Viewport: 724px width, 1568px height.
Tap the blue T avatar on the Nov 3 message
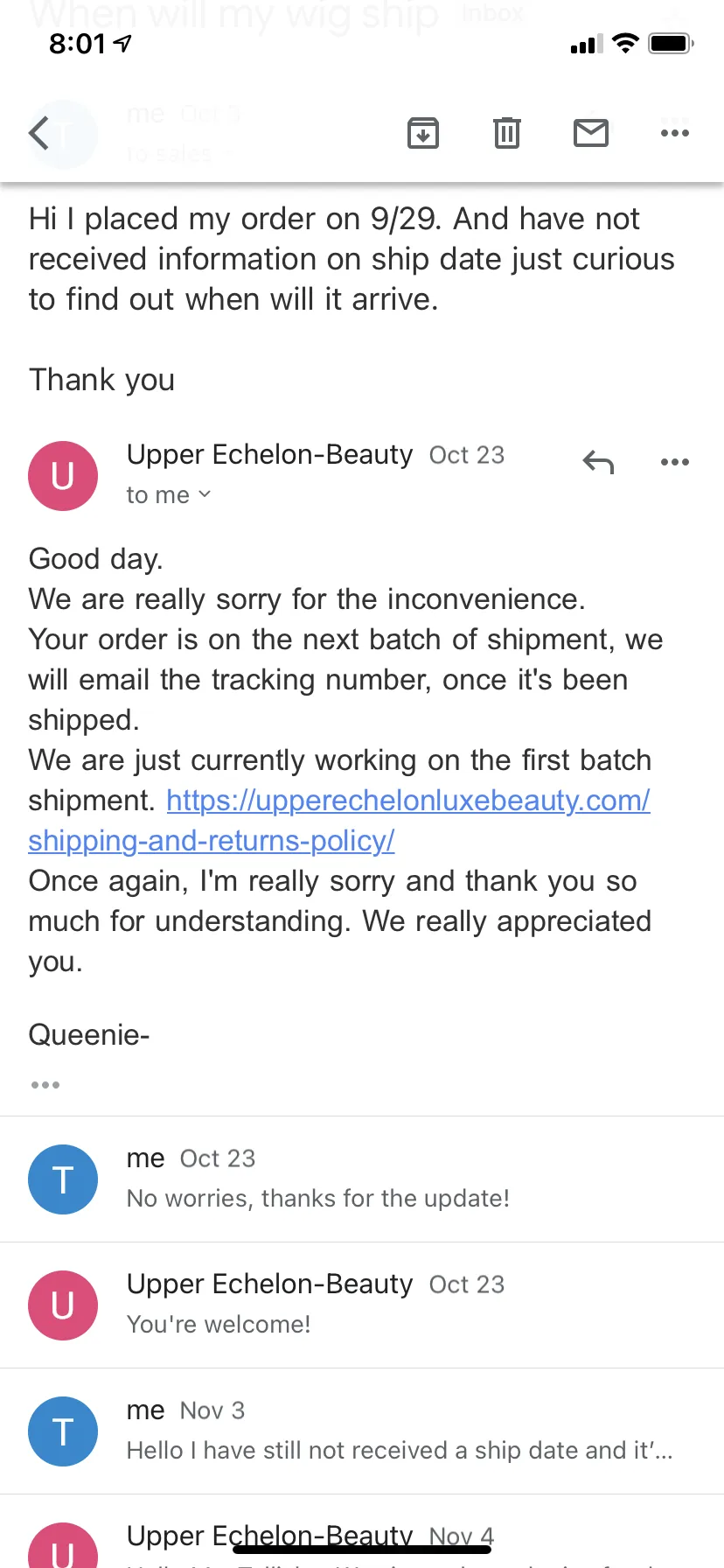coord(63,1431)
